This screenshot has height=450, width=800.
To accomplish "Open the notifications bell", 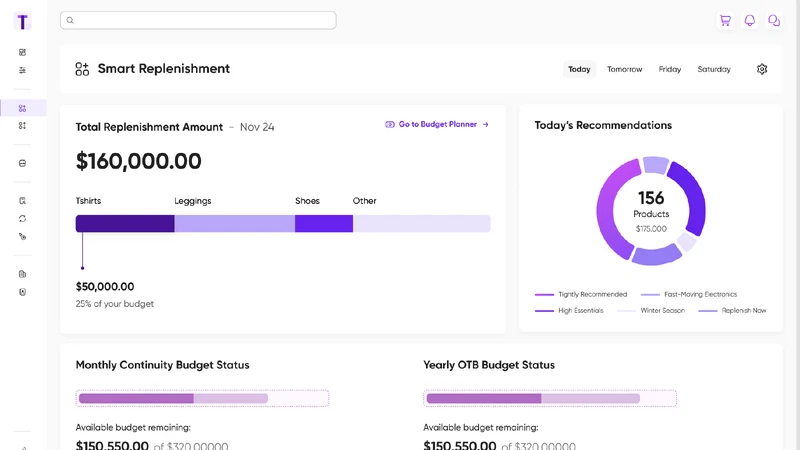I will coord(749,20).
